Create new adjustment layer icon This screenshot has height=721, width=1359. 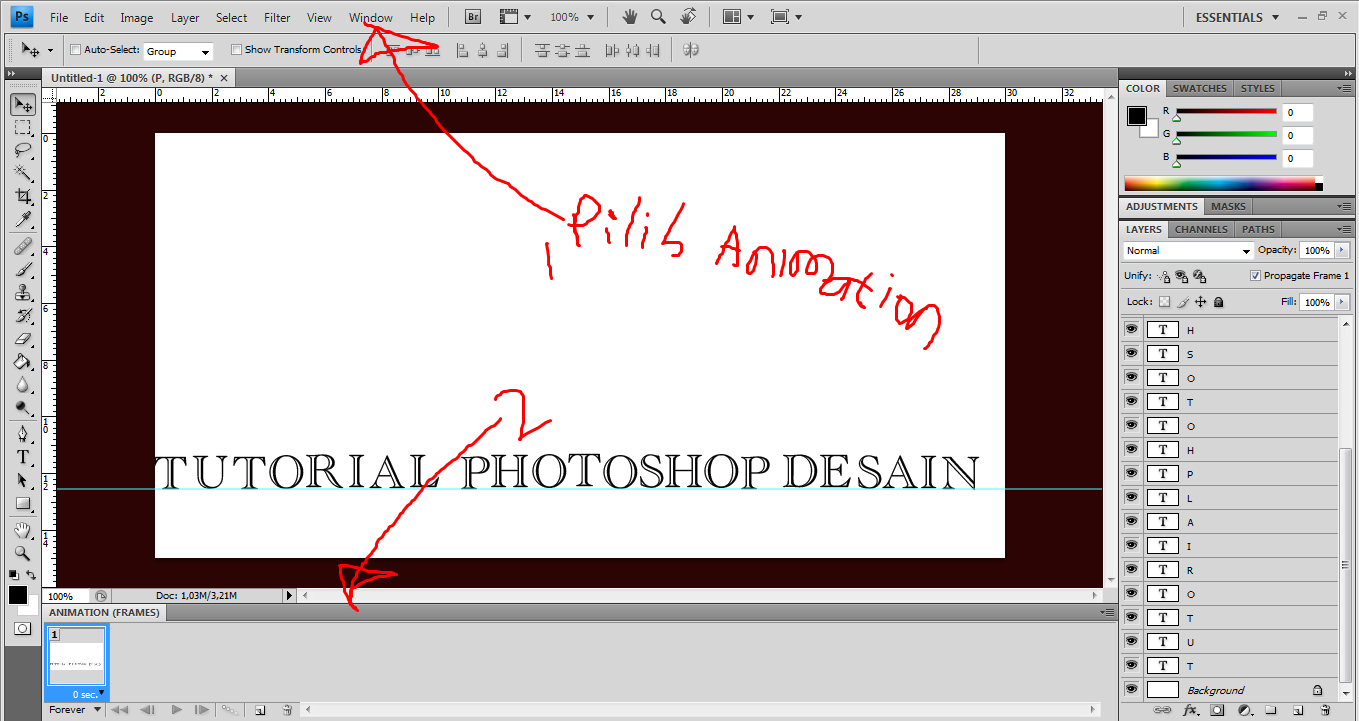1244,710
